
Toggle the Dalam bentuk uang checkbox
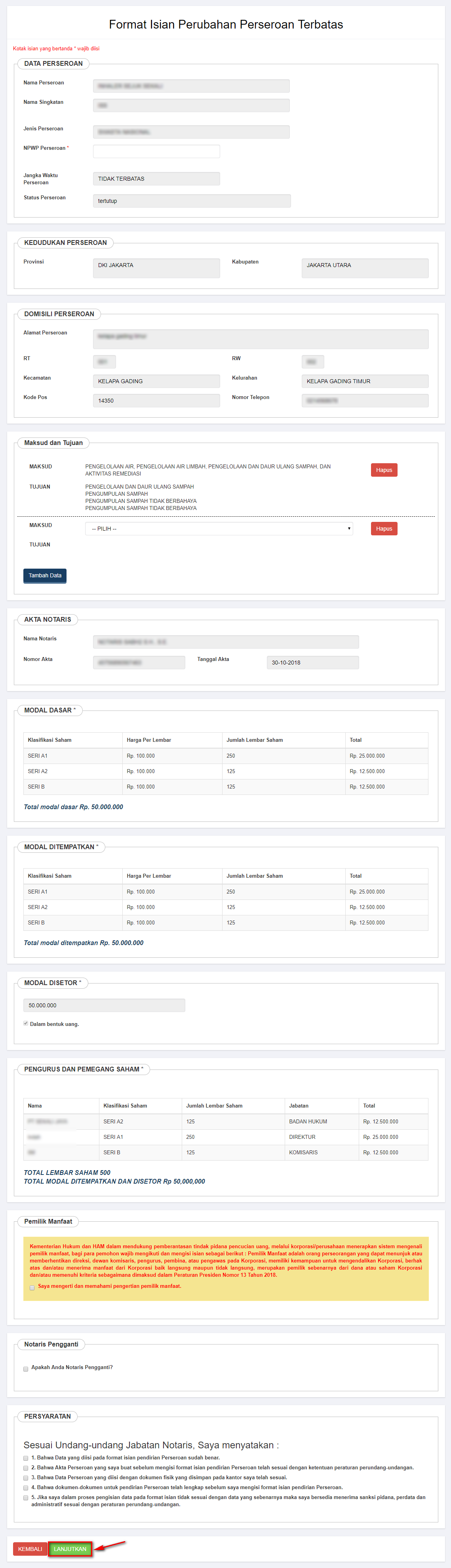tap(26, 1023)
